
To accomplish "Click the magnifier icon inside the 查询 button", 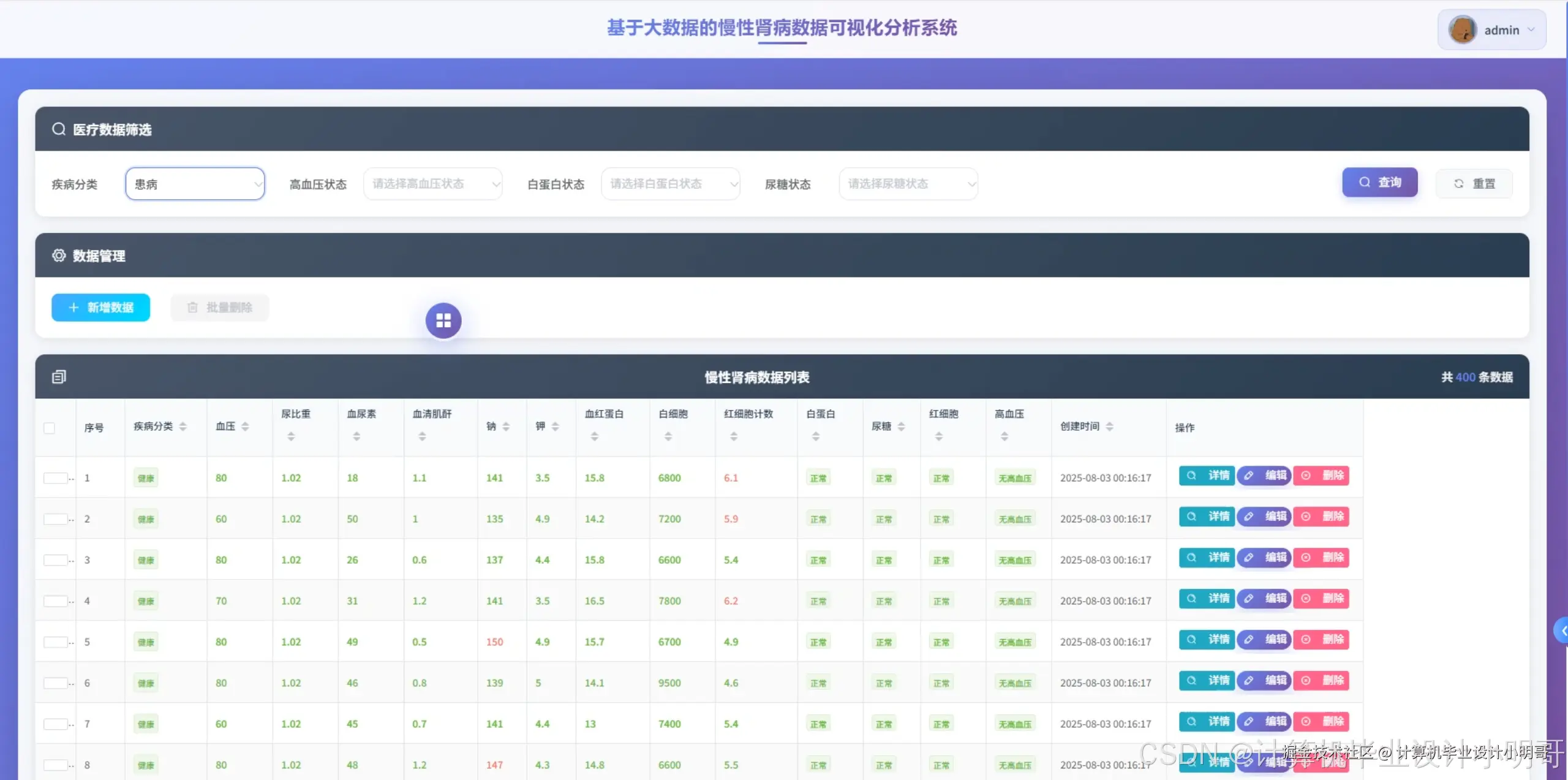I will click(x=1365, y=182).
